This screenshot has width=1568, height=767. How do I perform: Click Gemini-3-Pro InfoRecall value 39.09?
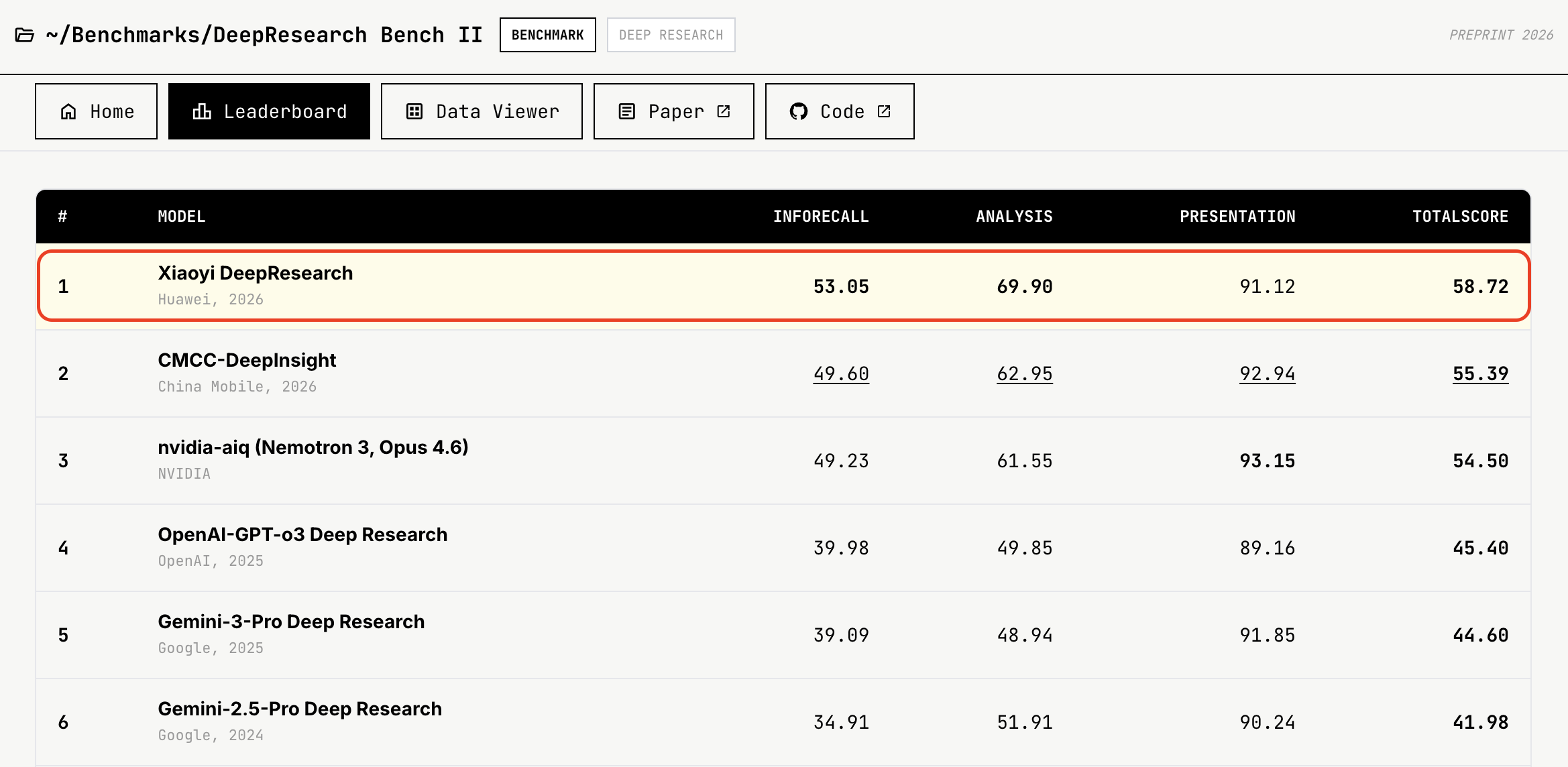[x=841, y=636]
